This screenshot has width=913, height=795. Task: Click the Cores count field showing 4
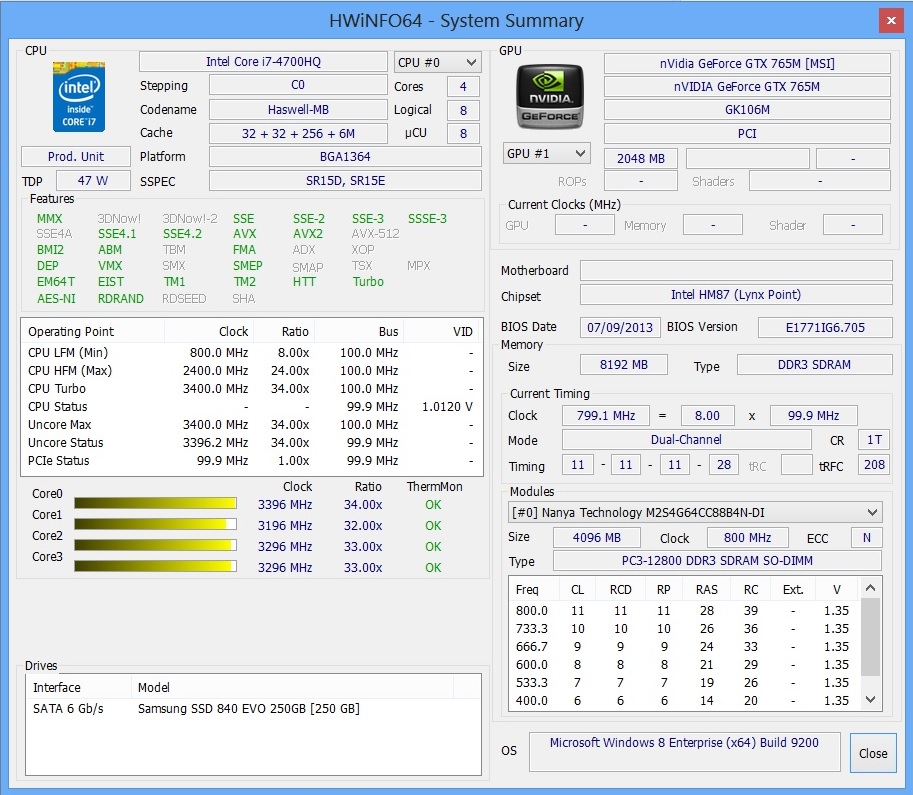pyautogui.click(x=463, y=86)
